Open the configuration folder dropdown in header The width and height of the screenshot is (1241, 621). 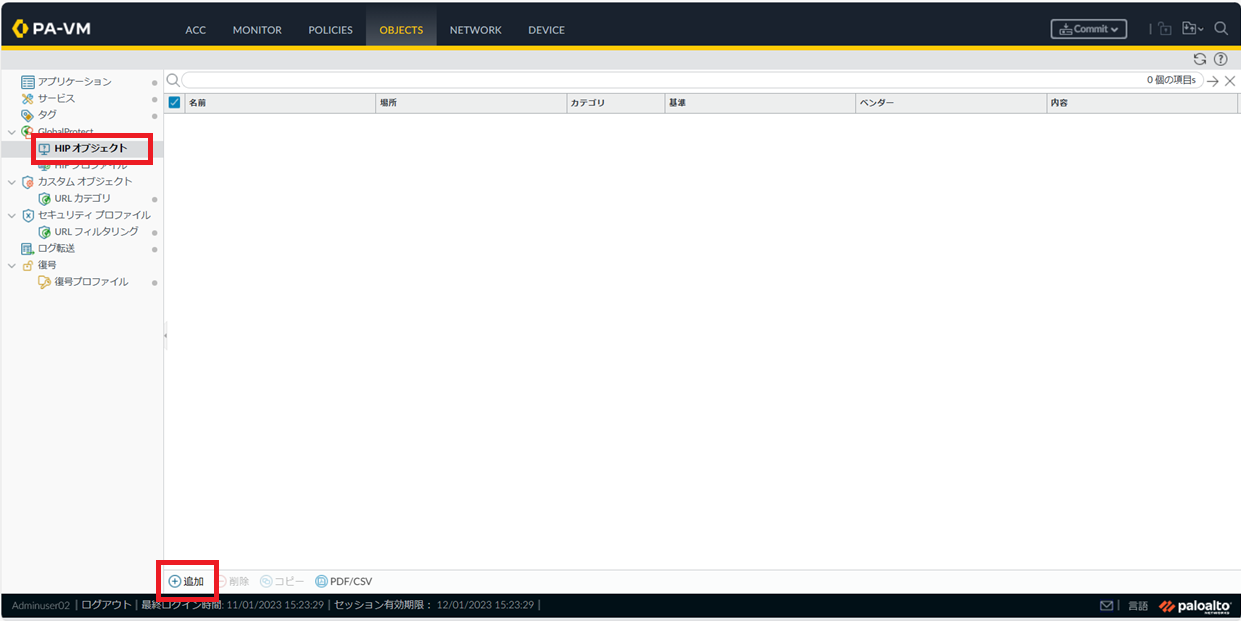point(1193,29)
